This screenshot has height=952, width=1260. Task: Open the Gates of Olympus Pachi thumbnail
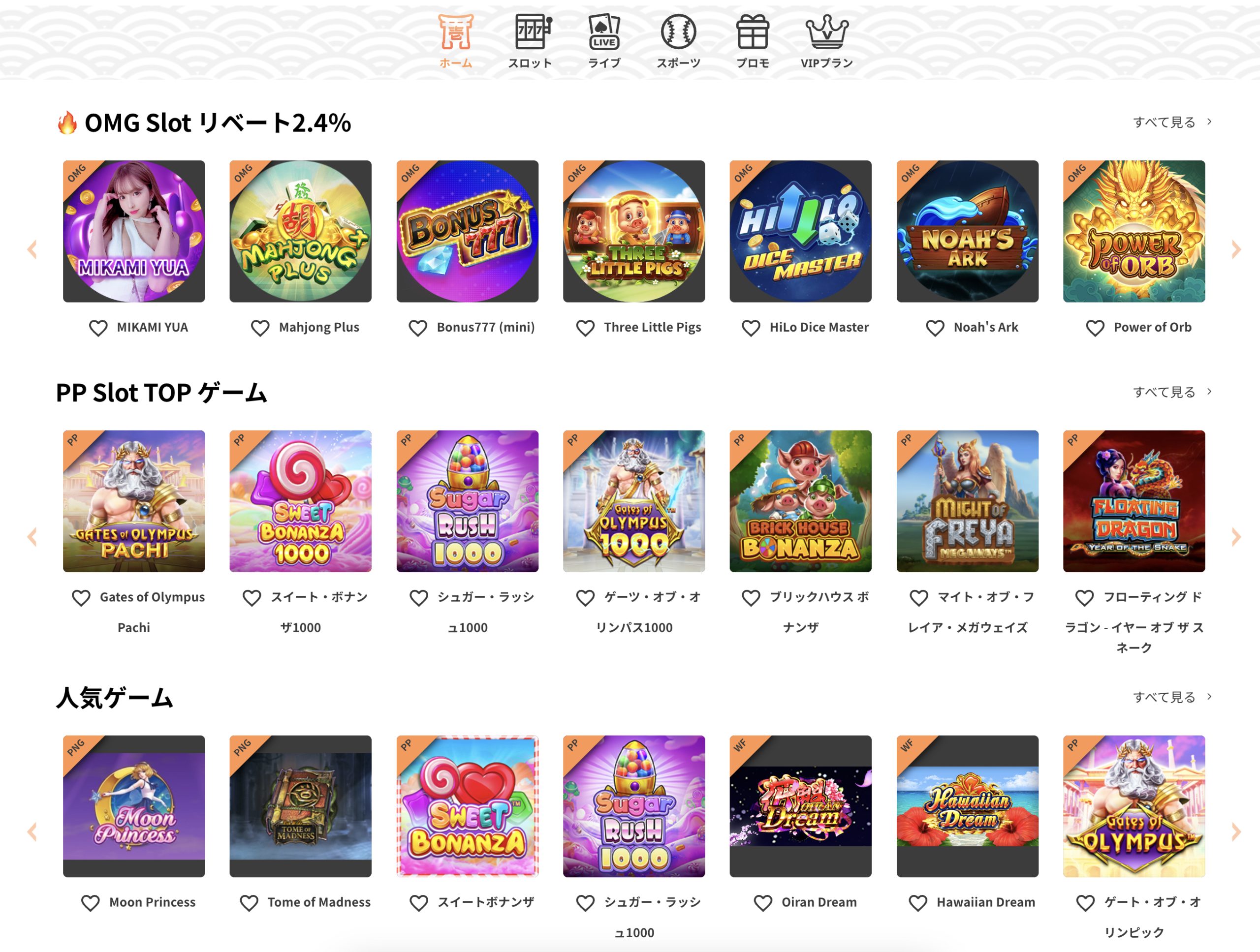134,501
